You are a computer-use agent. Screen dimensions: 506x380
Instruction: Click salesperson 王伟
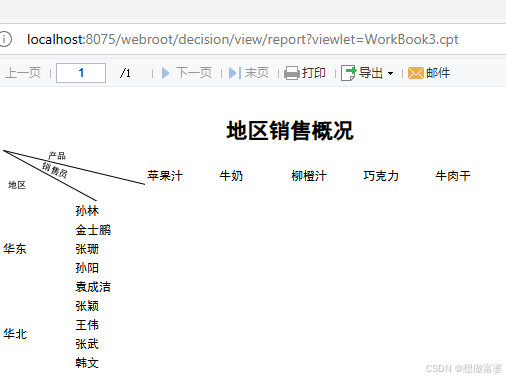pos(87,325)
